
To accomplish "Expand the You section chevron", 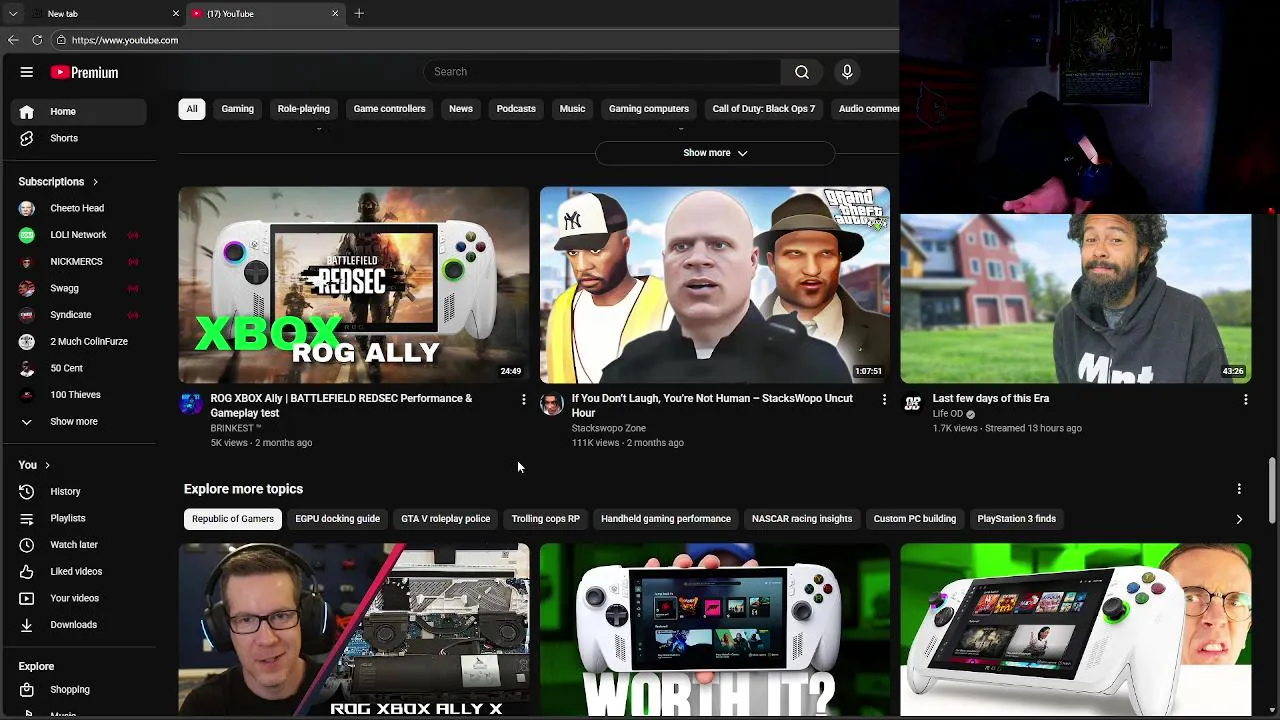I will (47, 465).
